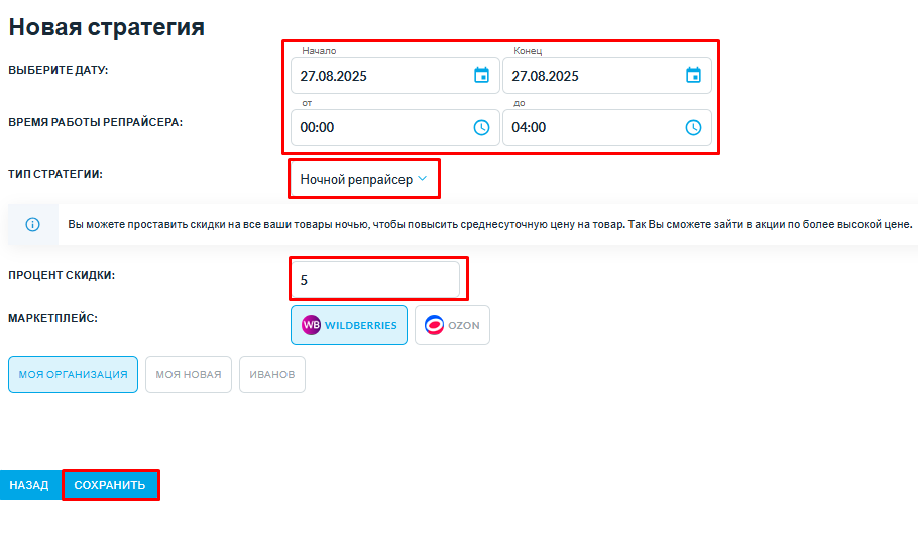This screenshot has width=918, height=542.
Task: Click the clock icon in the "до" field
Action: (x=693, y=128)
